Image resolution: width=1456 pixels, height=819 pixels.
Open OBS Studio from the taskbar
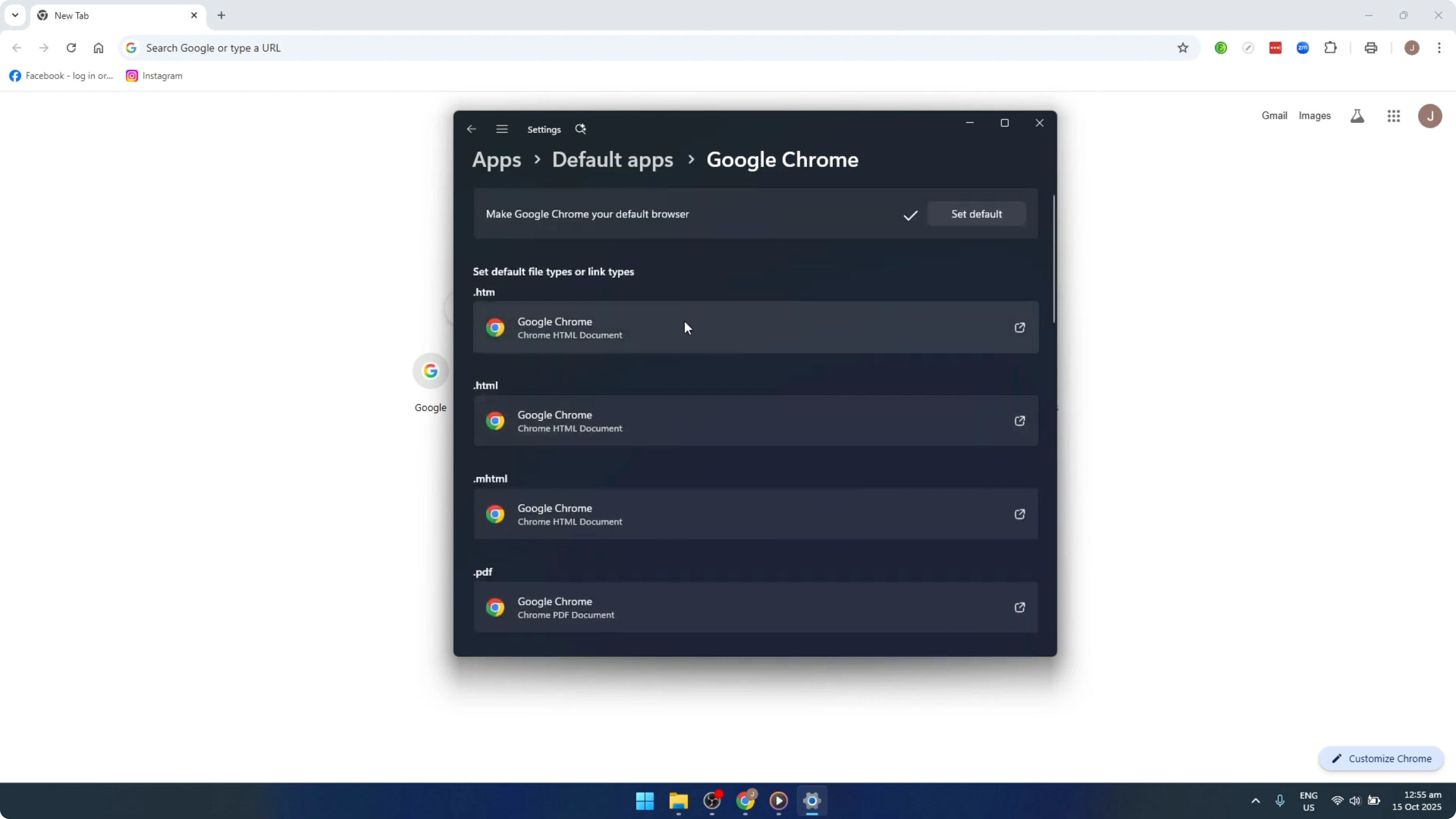tap(712, 801)
